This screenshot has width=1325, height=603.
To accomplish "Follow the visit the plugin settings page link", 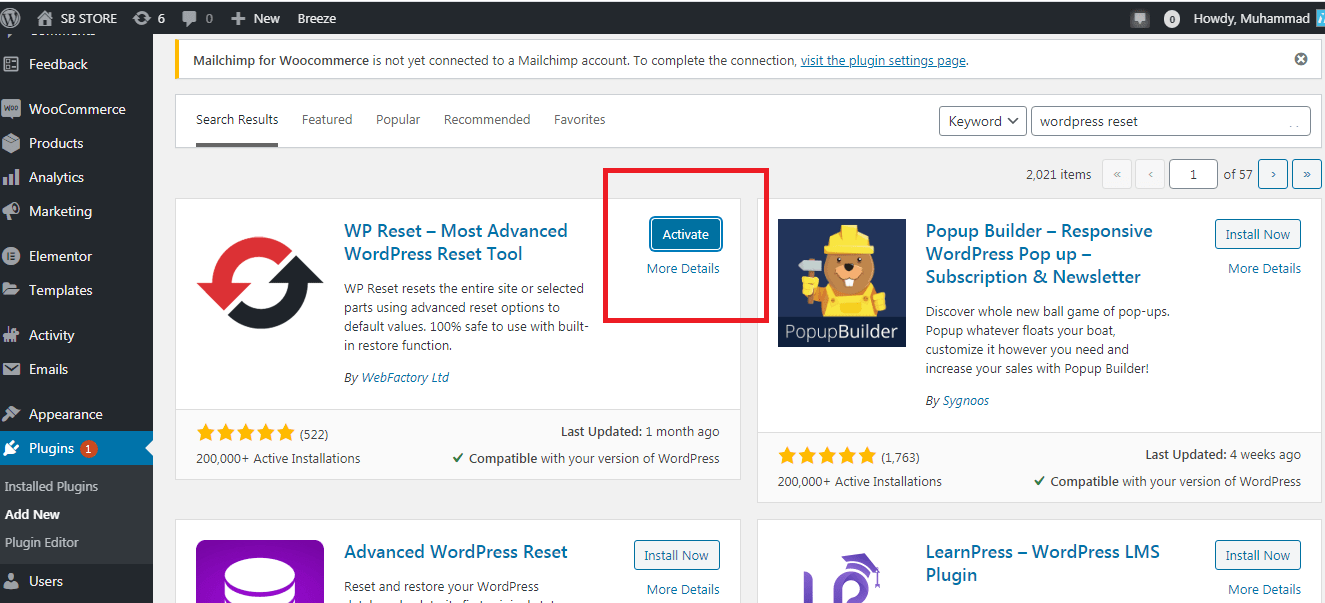I will 883,60.
